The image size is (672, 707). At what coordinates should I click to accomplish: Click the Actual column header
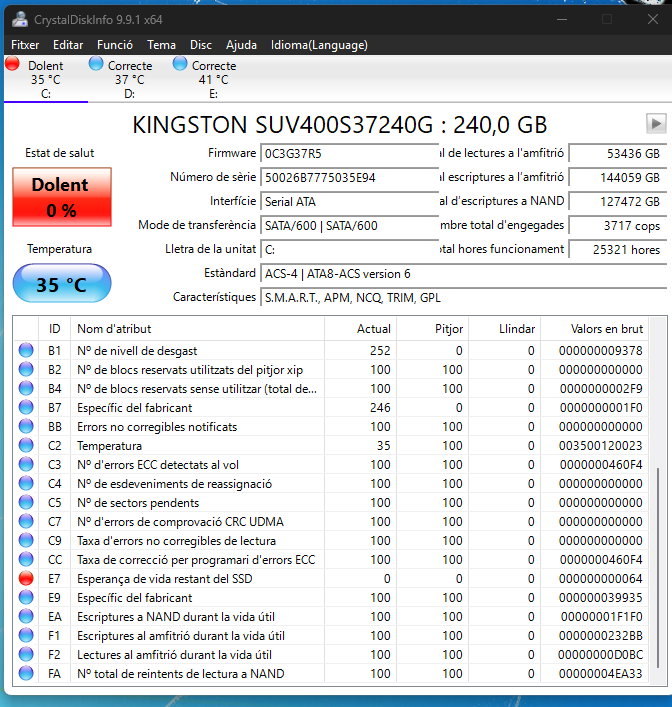pos(360,329)
